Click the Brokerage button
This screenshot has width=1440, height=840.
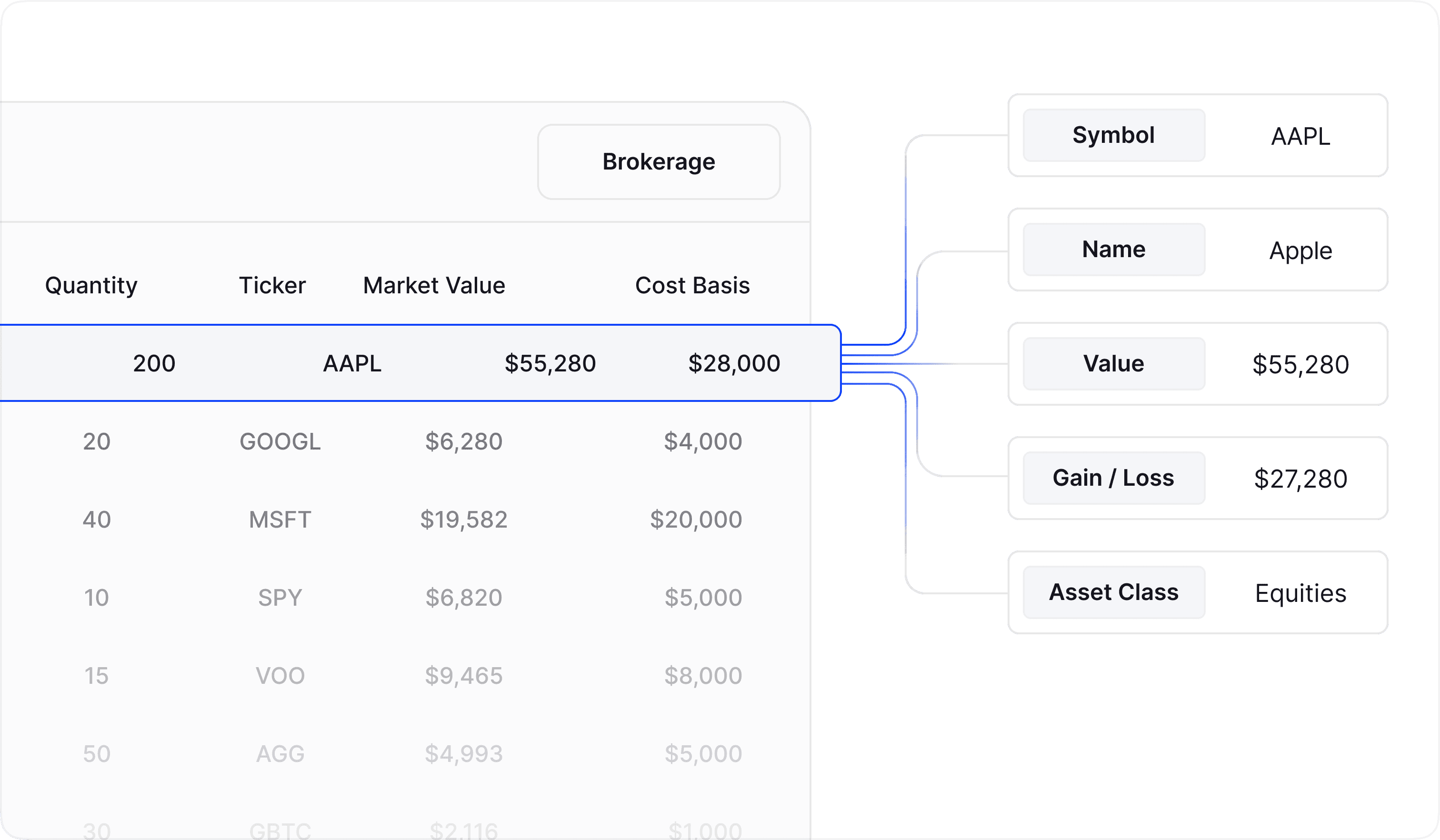pos(658,162)
